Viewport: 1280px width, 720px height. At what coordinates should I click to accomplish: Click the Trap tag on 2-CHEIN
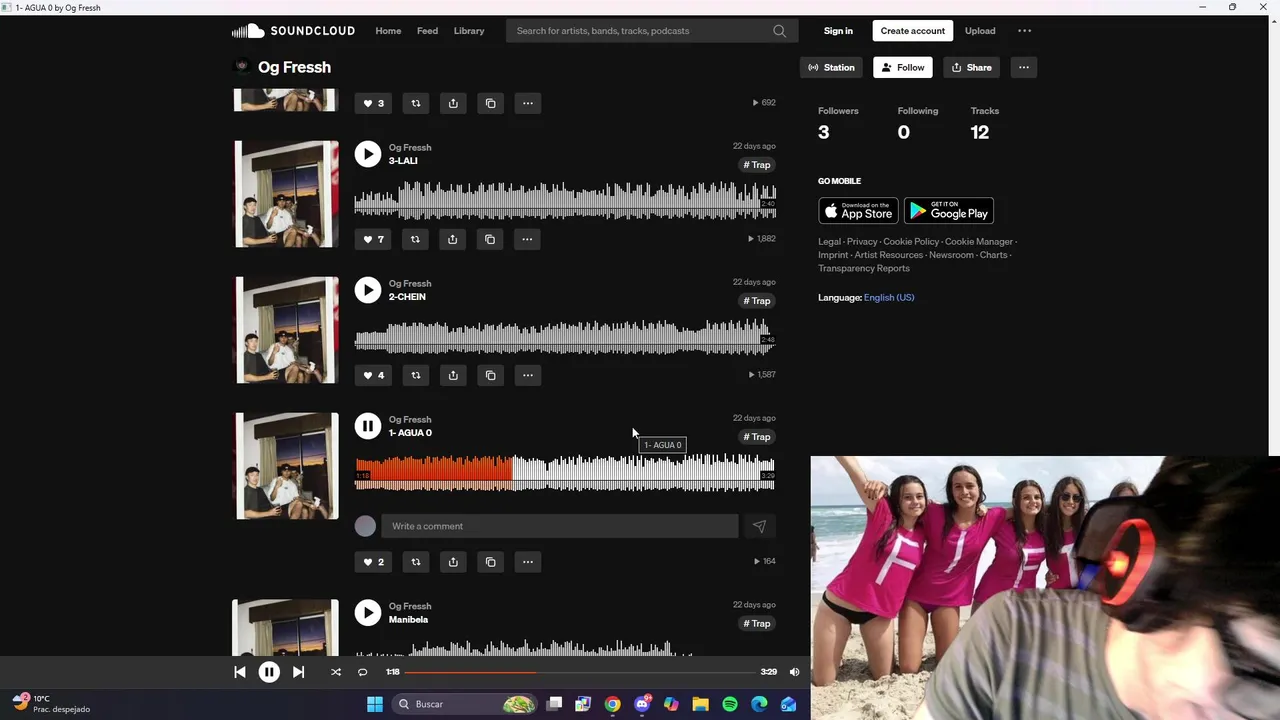pyautogui.click(x=757, y=301)
